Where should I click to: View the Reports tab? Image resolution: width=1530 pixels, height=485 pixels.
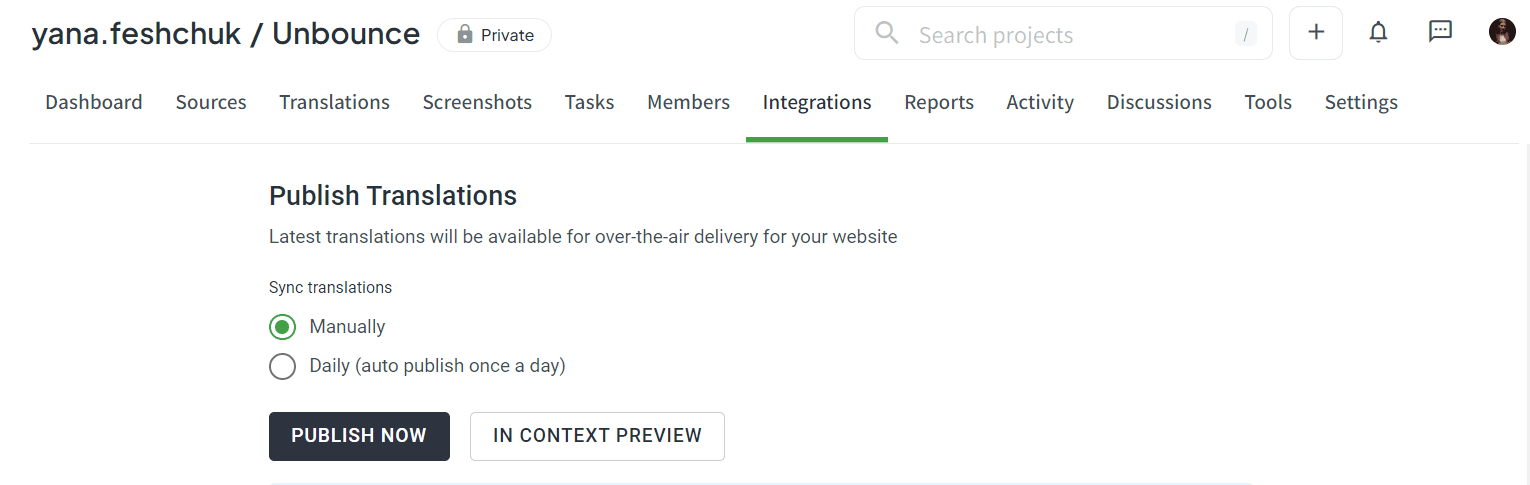pos(939,102)
